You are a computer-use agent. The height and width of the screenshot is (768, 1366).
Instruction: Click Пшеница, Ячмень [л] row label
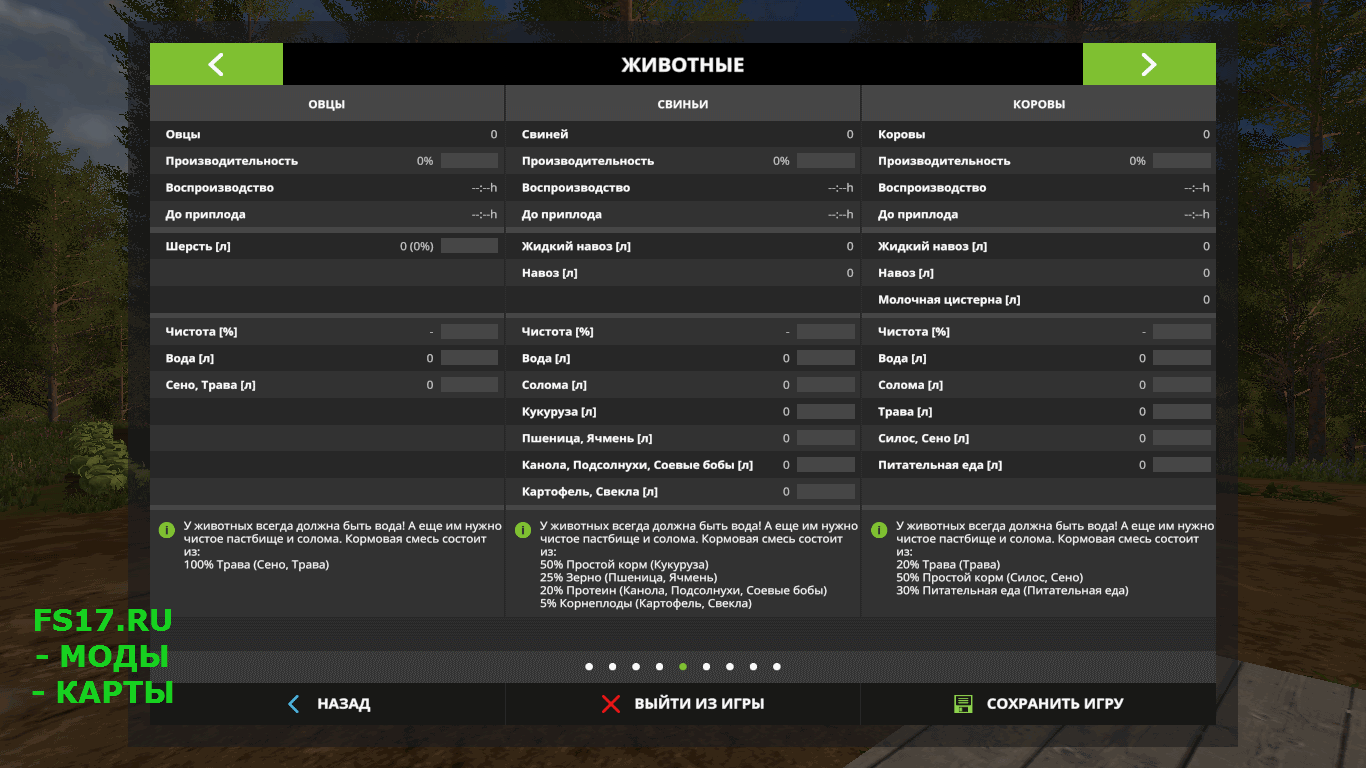(587, 438)
